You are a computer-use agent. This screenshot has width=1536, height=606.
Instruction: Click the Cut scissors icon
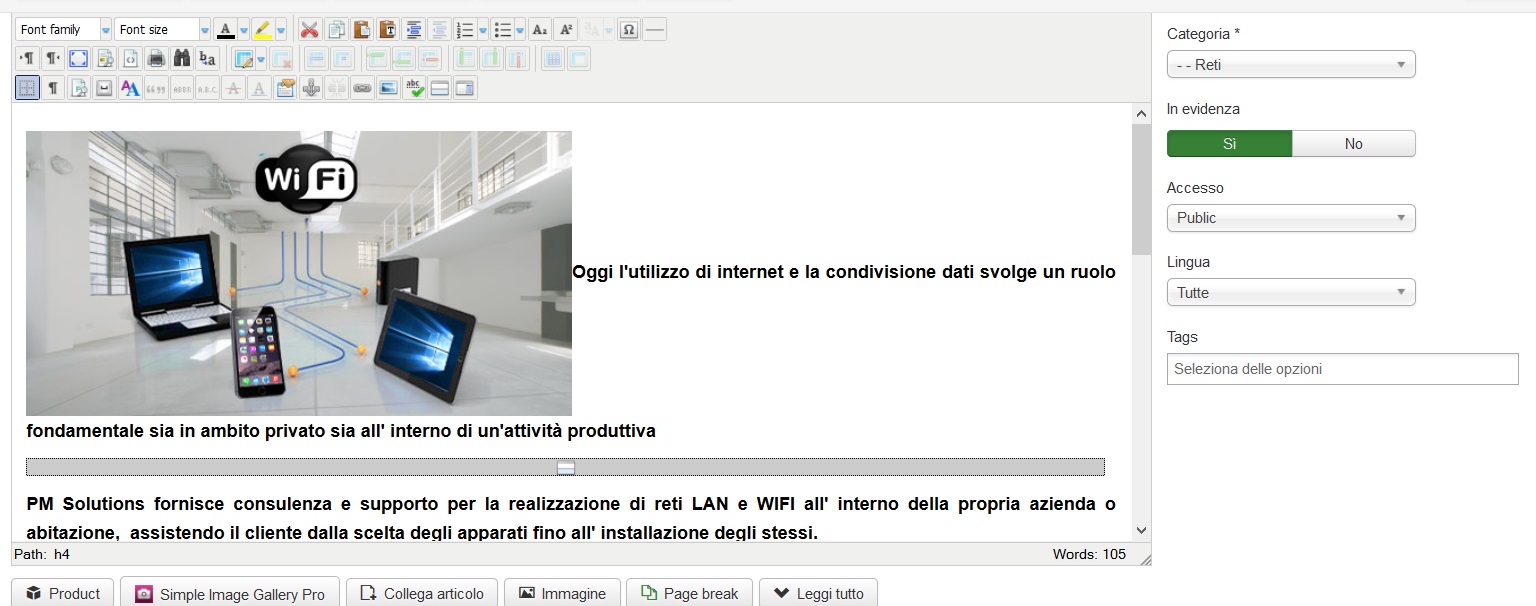[310, 30]
